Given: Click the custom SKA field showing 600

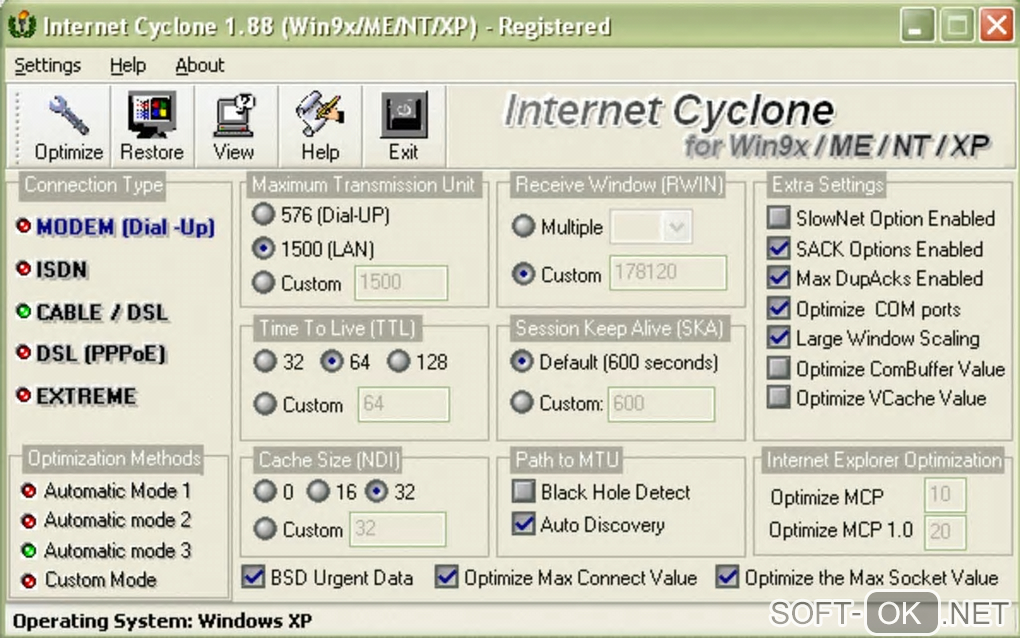Looking at the screenshot, I should point(661,404).
